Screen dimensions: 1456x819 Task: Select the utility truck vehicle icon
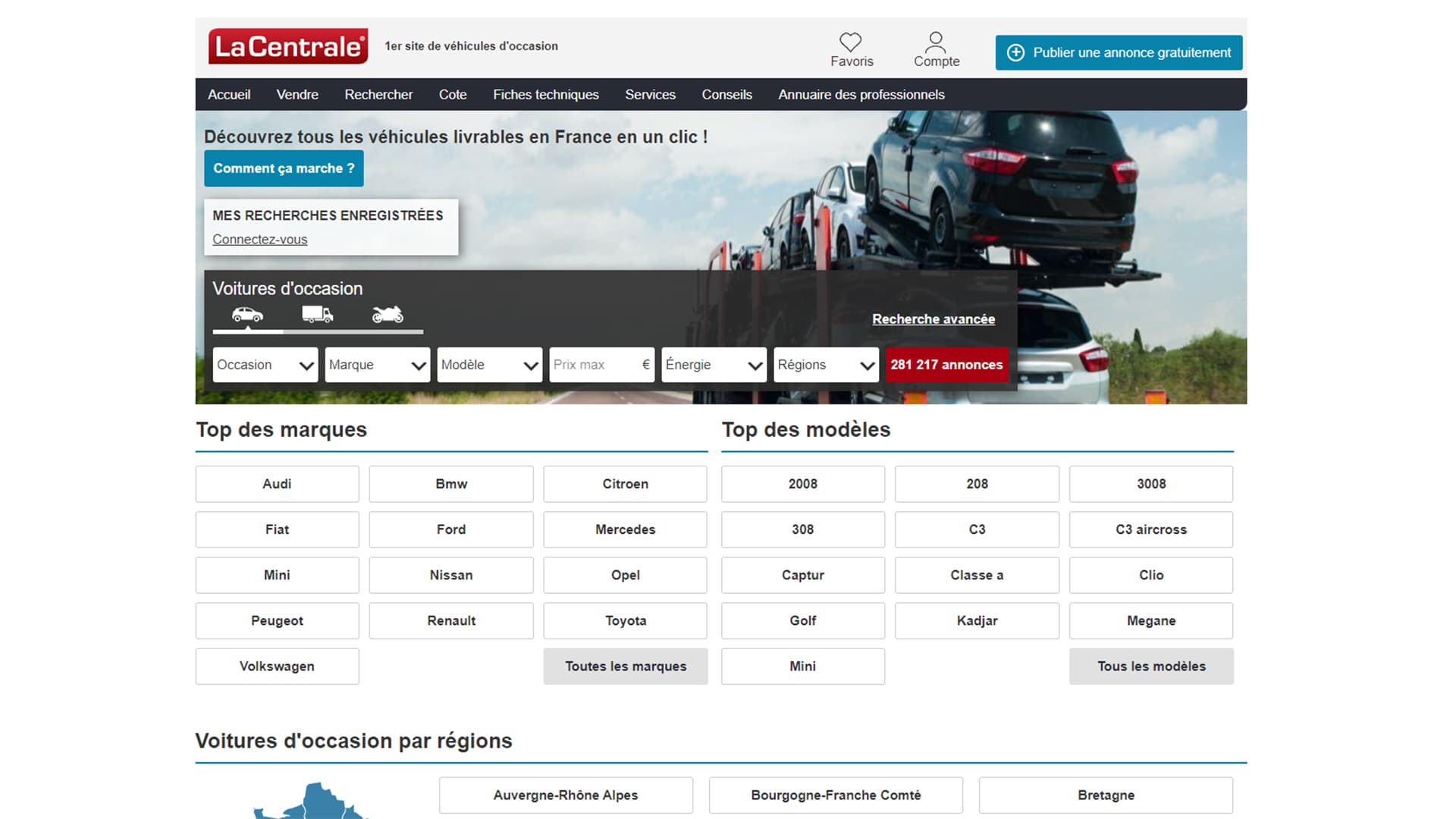317,315
